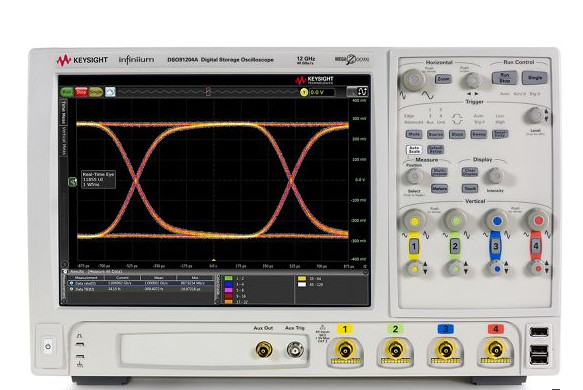The image size is (583, 390).
Task: Push the Trigger Sweep key
Action: [x=479, y=134]
